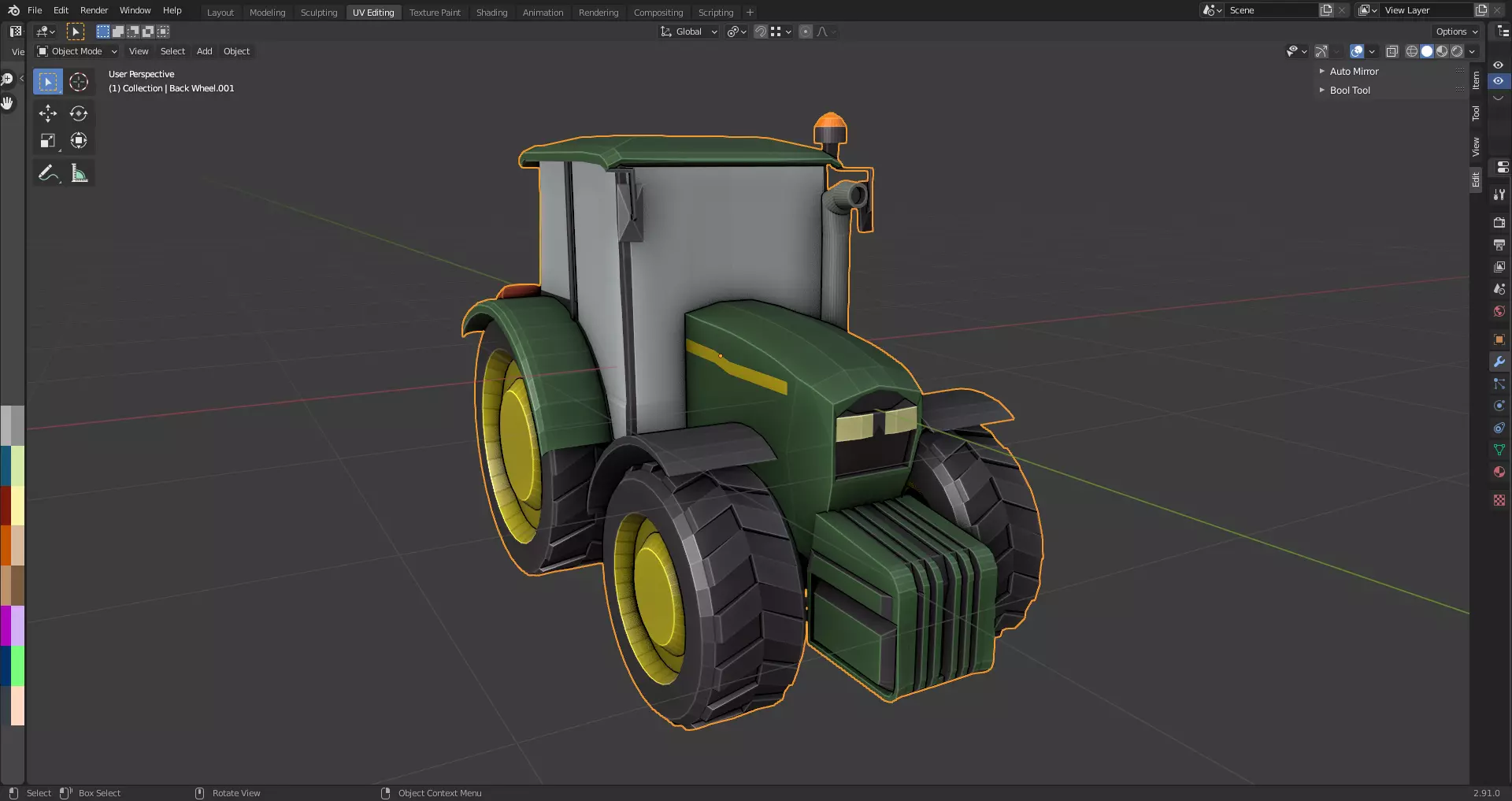Open the Render menu
The width and height of the screenshot is (1512, 801).
(x=94, y=10)
